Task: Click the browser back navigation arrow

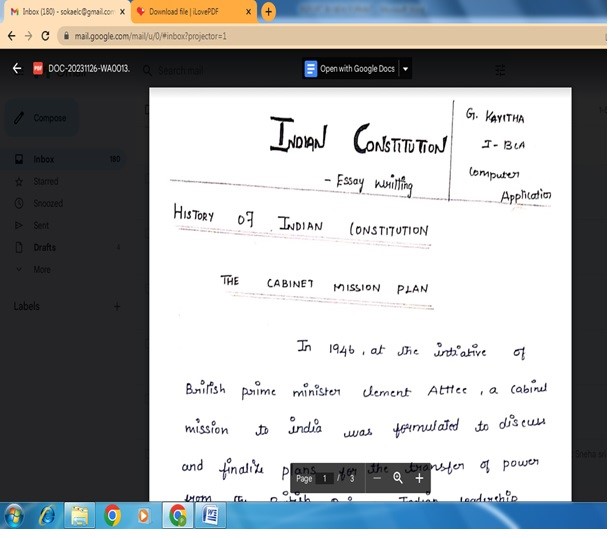Action: (x=10, y=35)
